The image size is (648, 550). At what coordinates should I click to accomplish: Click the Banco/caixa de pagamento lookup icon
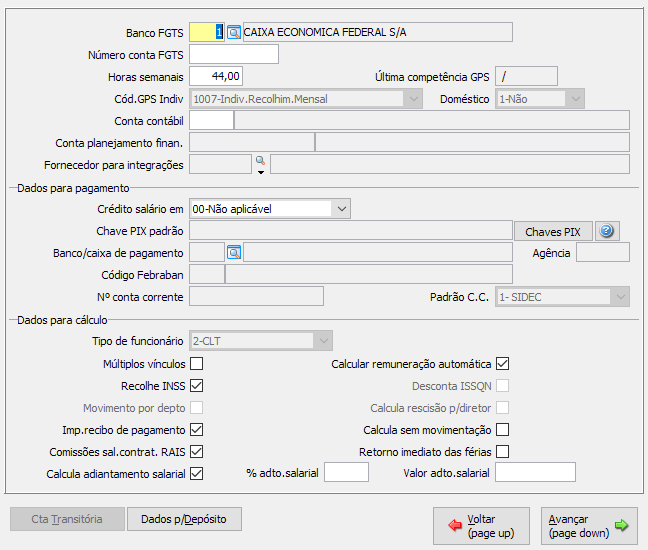pos(234,252)
